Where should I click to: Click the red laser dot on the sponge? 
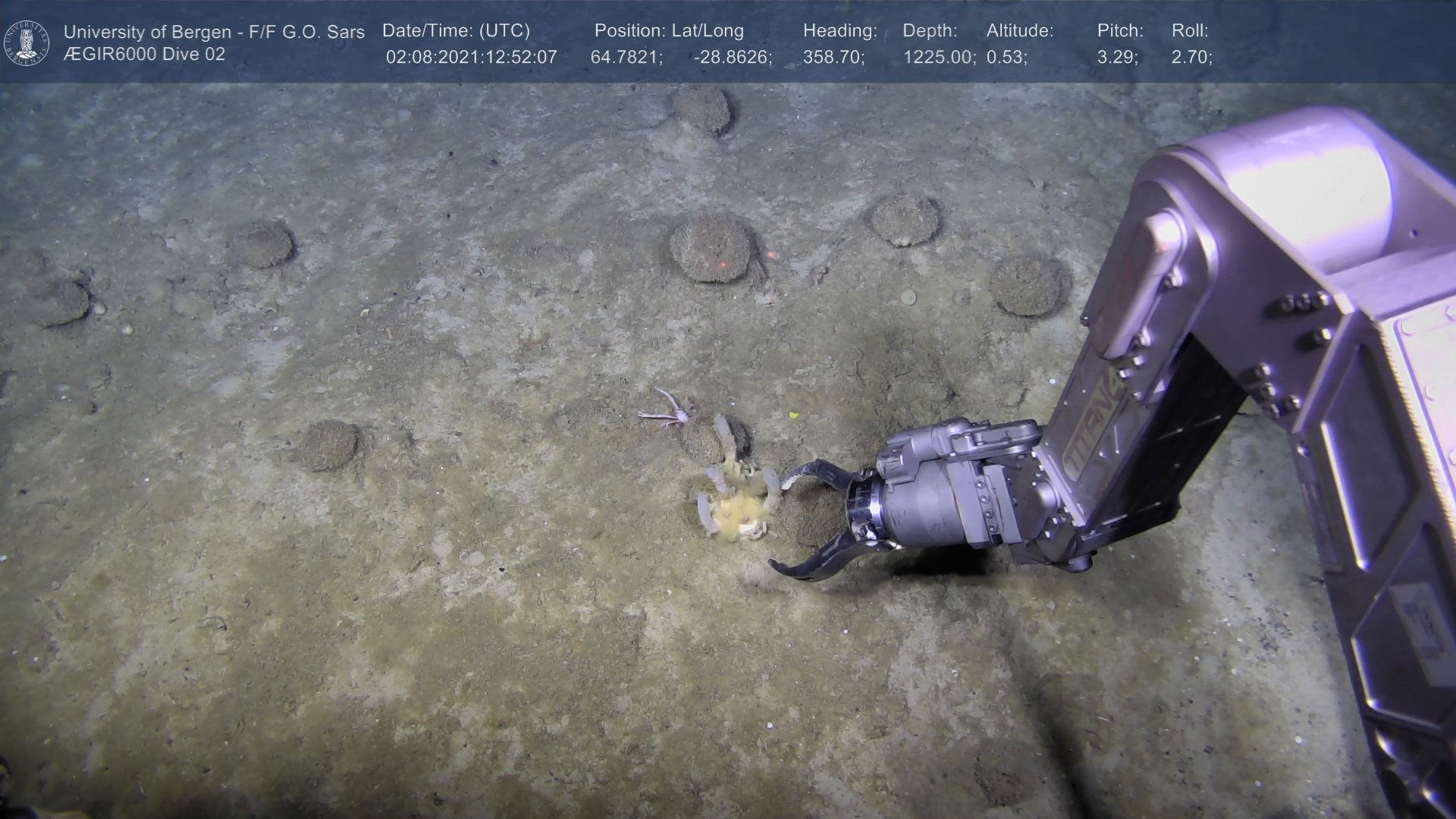[x=723, y=264]
